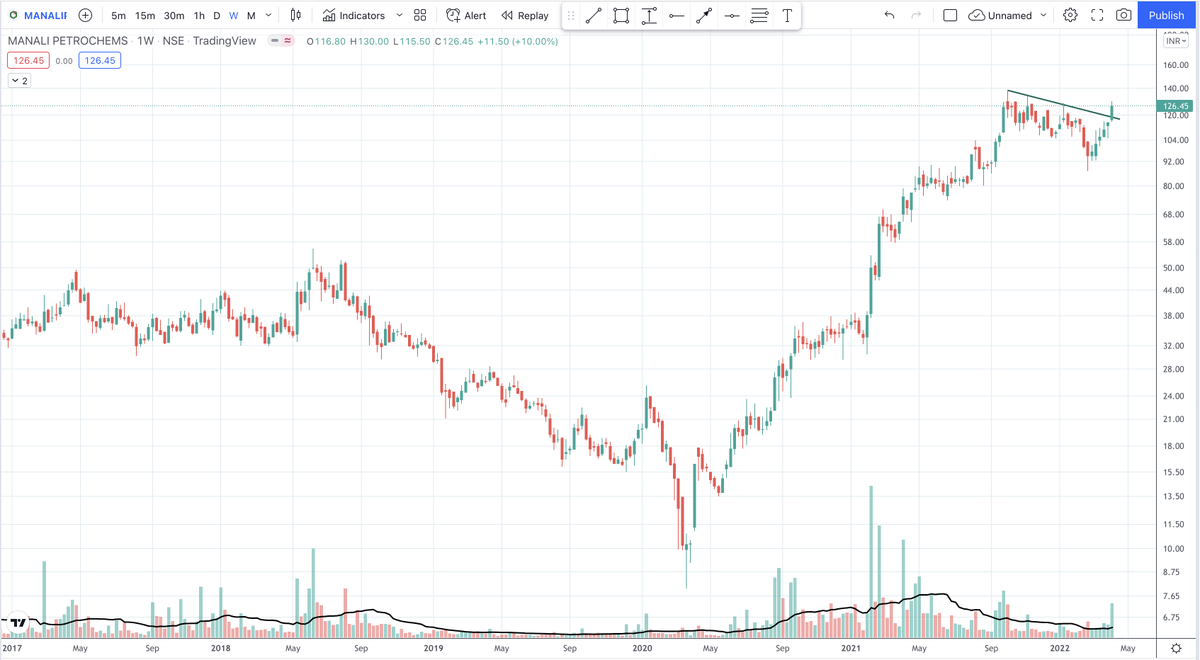
Task: Expand the Unnamed layout dropdown arrow
Action: (x=1044, y=15)
